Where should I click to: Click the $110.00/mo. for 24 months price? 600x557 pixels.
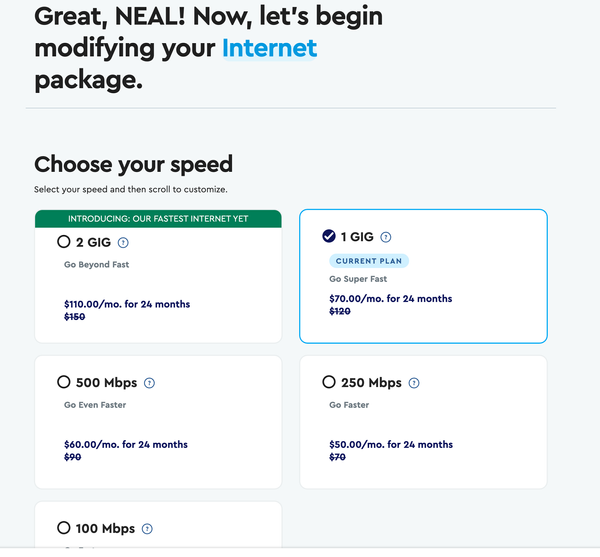click(x=127, y=304)
